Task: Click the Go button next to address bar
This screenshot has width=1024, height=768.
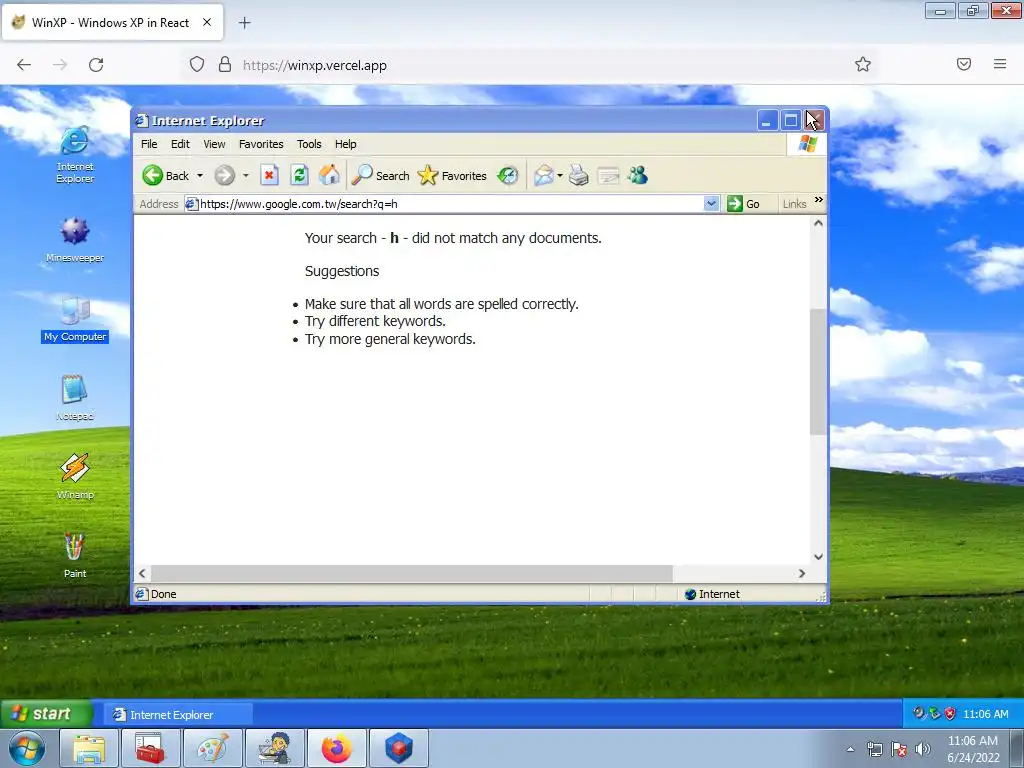Action: tap(744, 204)
